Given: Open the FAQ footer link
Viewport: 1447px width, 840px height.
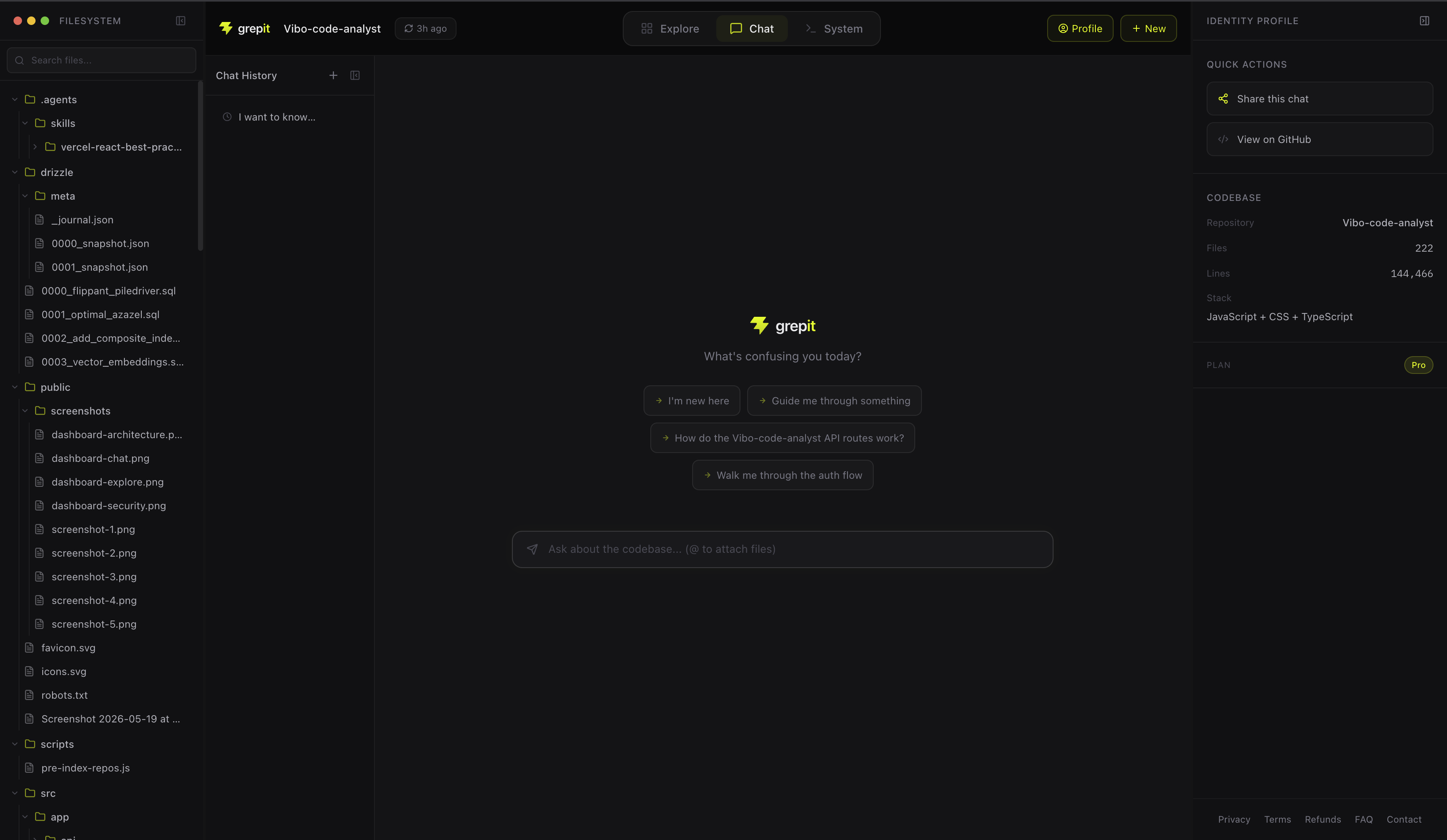Looking at the screenshot, I should click(x=1364, y=819).
